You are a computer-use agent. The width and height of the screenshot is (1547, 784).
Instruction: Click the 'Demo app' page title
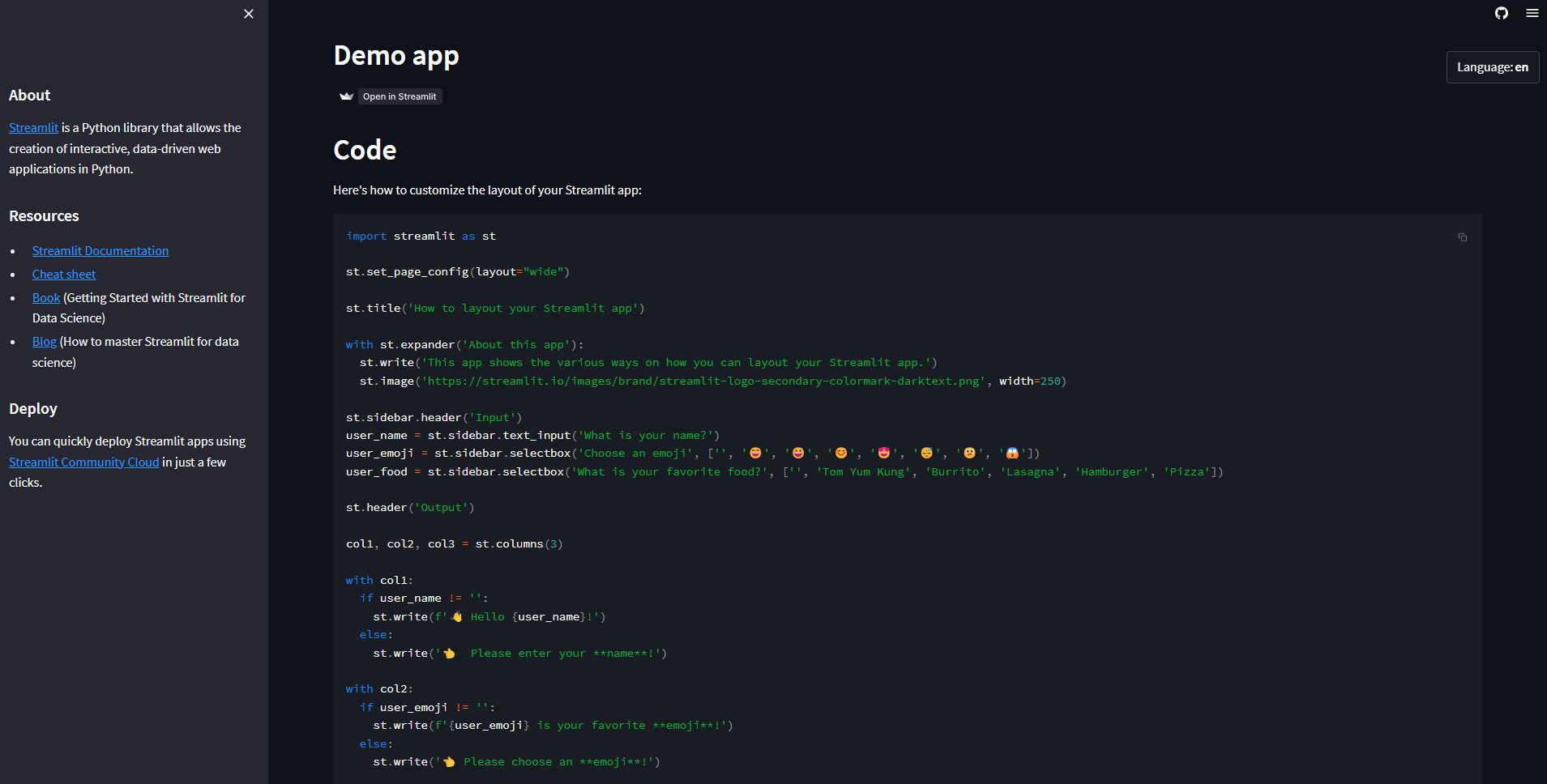click(396, 55)
